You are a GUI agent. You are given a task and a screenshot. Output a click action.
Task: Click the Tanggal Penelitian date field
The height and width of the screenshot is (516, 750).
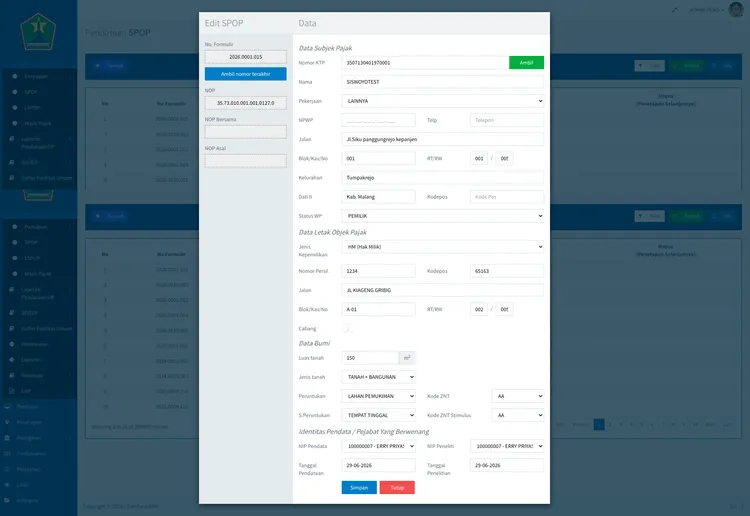tap(507, 465)
